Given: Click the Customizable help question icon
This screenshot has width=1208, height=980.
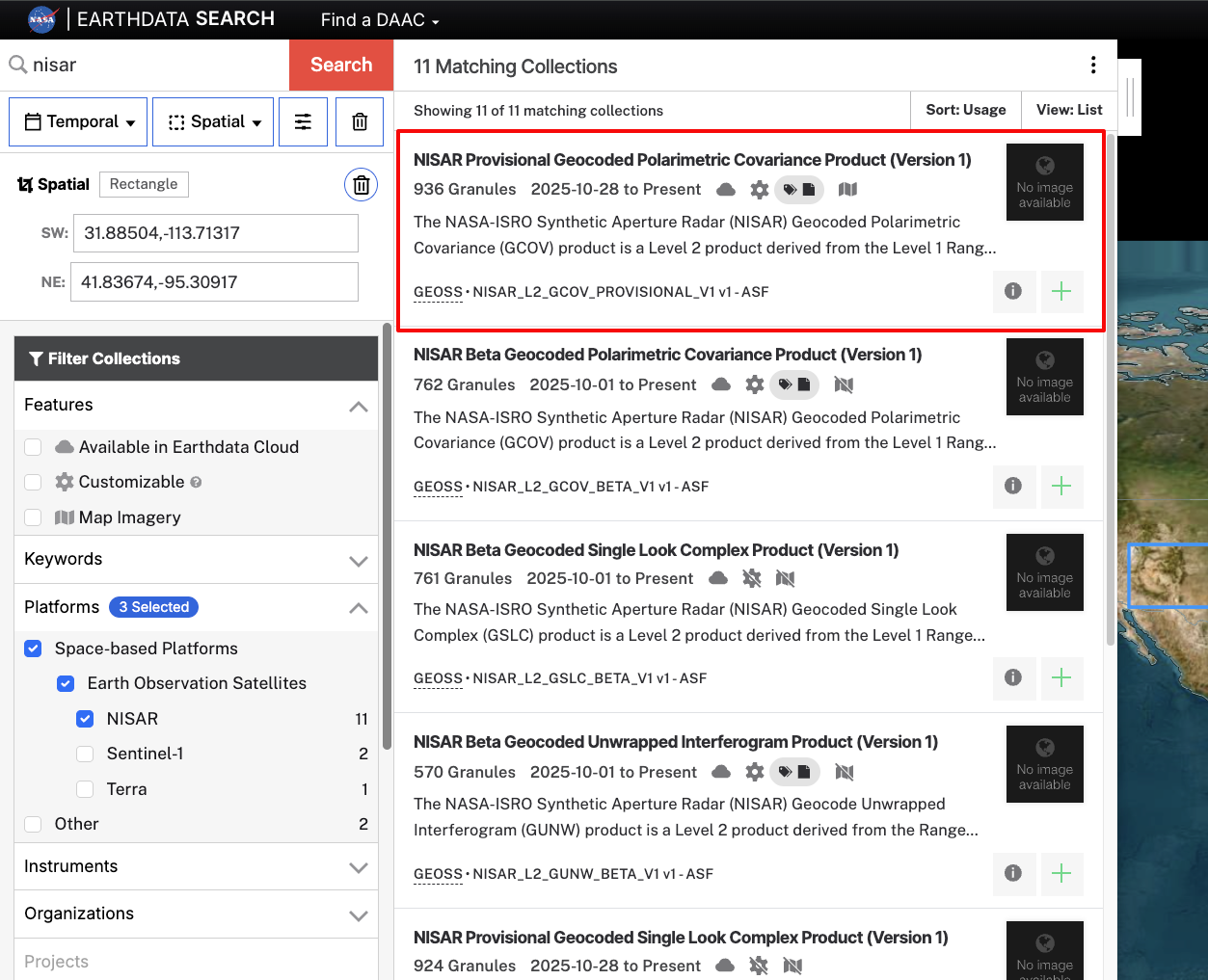Looking at the screenshot, I should tap(196, 482).
